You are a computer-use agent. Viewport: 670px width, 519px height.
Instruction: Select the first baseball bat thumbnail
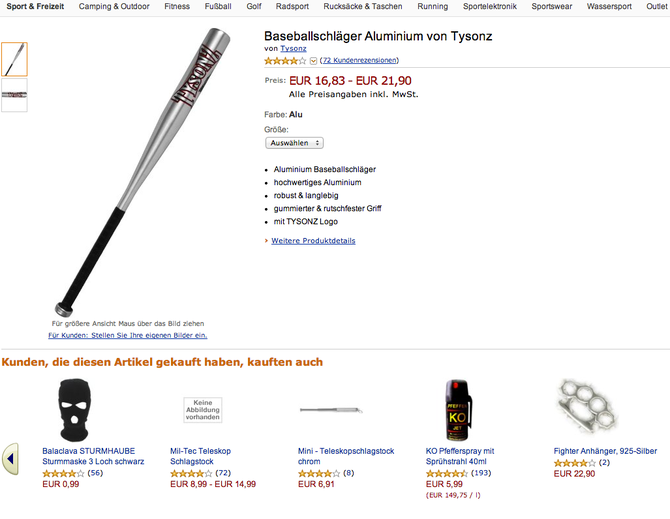point(15,59)
